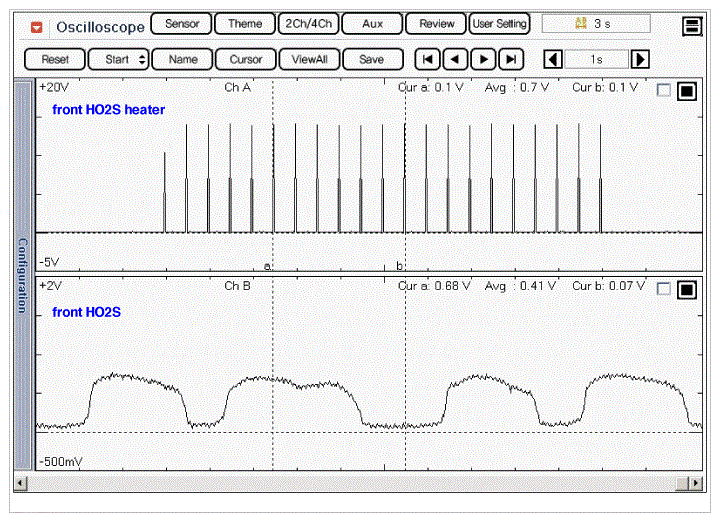720x522 pixels.
Task: Click the horizontal scrollbar right arrow
Action: (x=696, y=483)
